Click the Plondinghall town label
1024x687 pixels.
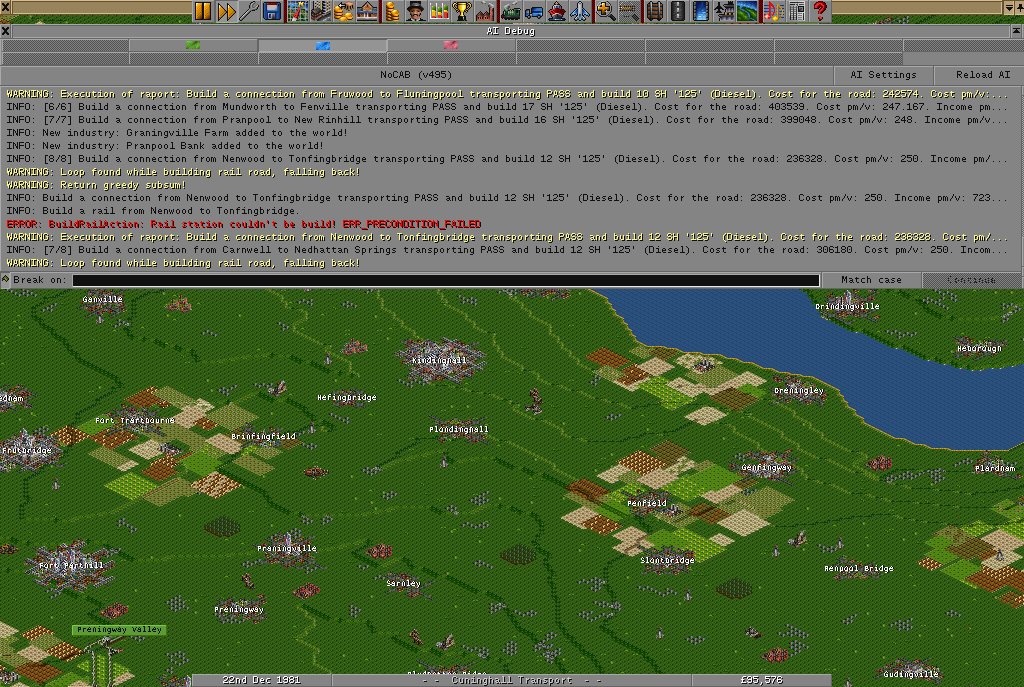point(458,430)
